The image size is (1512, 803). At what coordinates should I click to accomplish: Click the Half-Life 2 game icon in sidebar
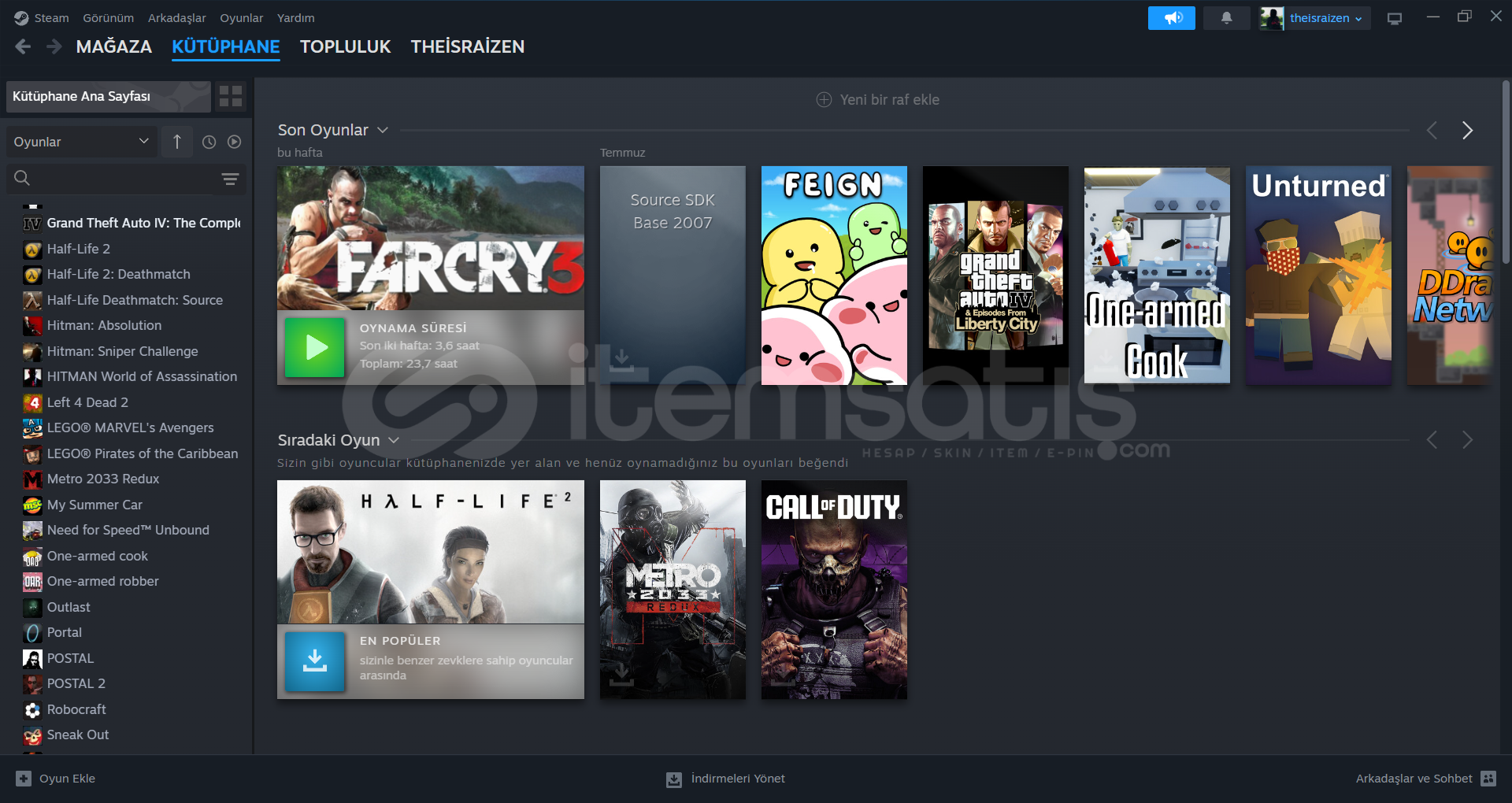pyautogui.click(x=32, y=250)
